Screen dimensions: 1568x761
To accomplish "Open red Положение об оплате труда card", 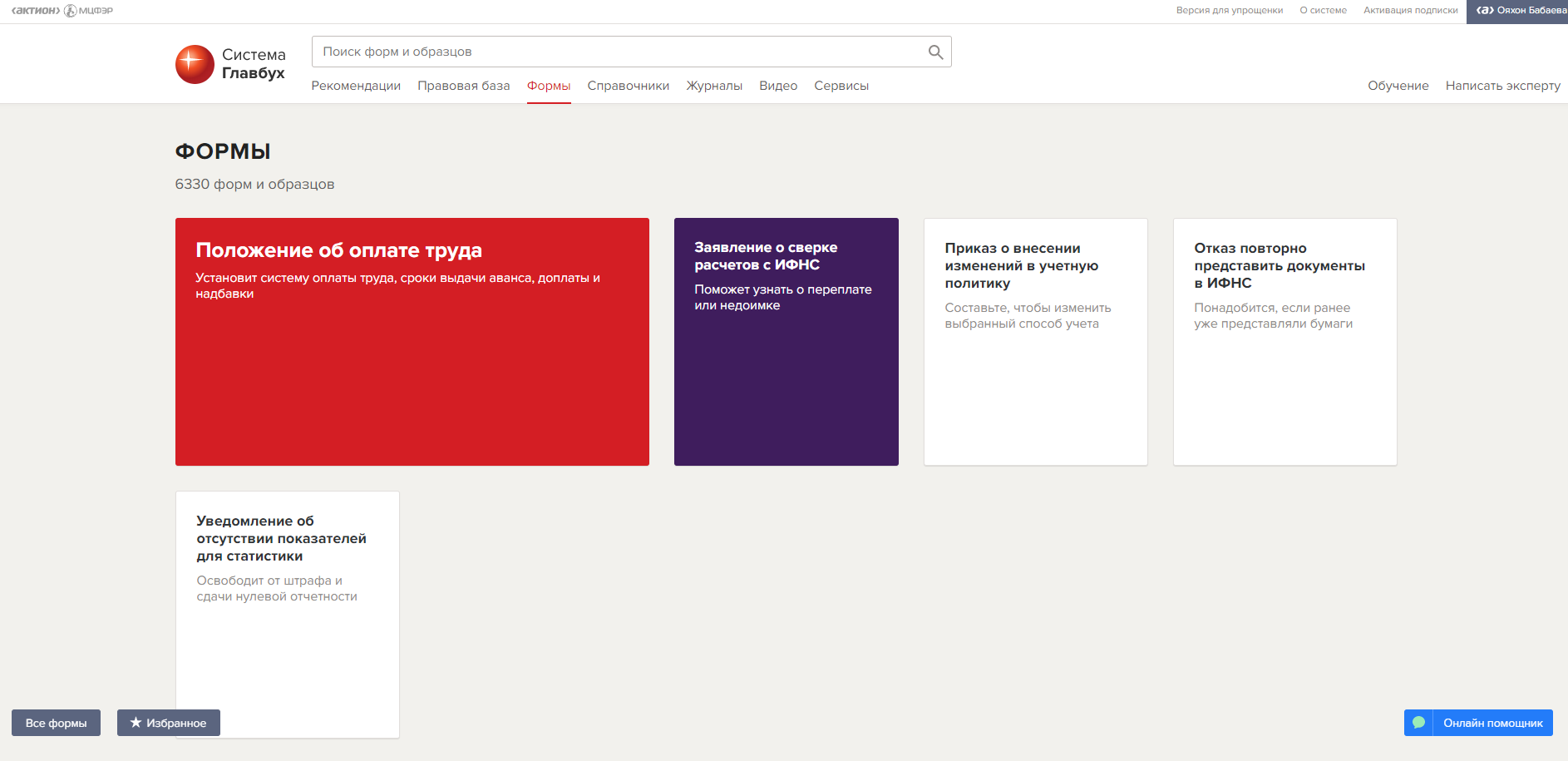I will [x=412, y=341].
